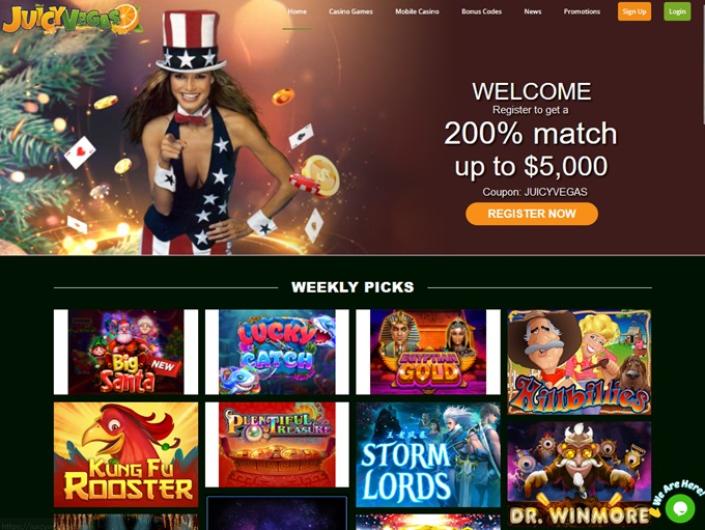
Task: Click the page scrollbar on right edge
Action: click(703, 63)
